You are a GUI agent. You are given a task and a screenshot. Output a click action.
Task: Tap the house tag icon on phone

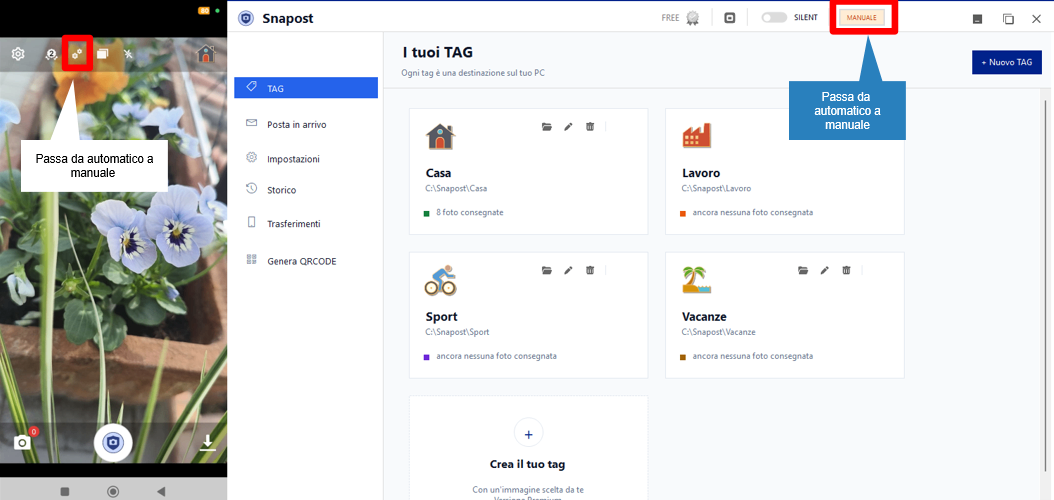tap(206, 54)
